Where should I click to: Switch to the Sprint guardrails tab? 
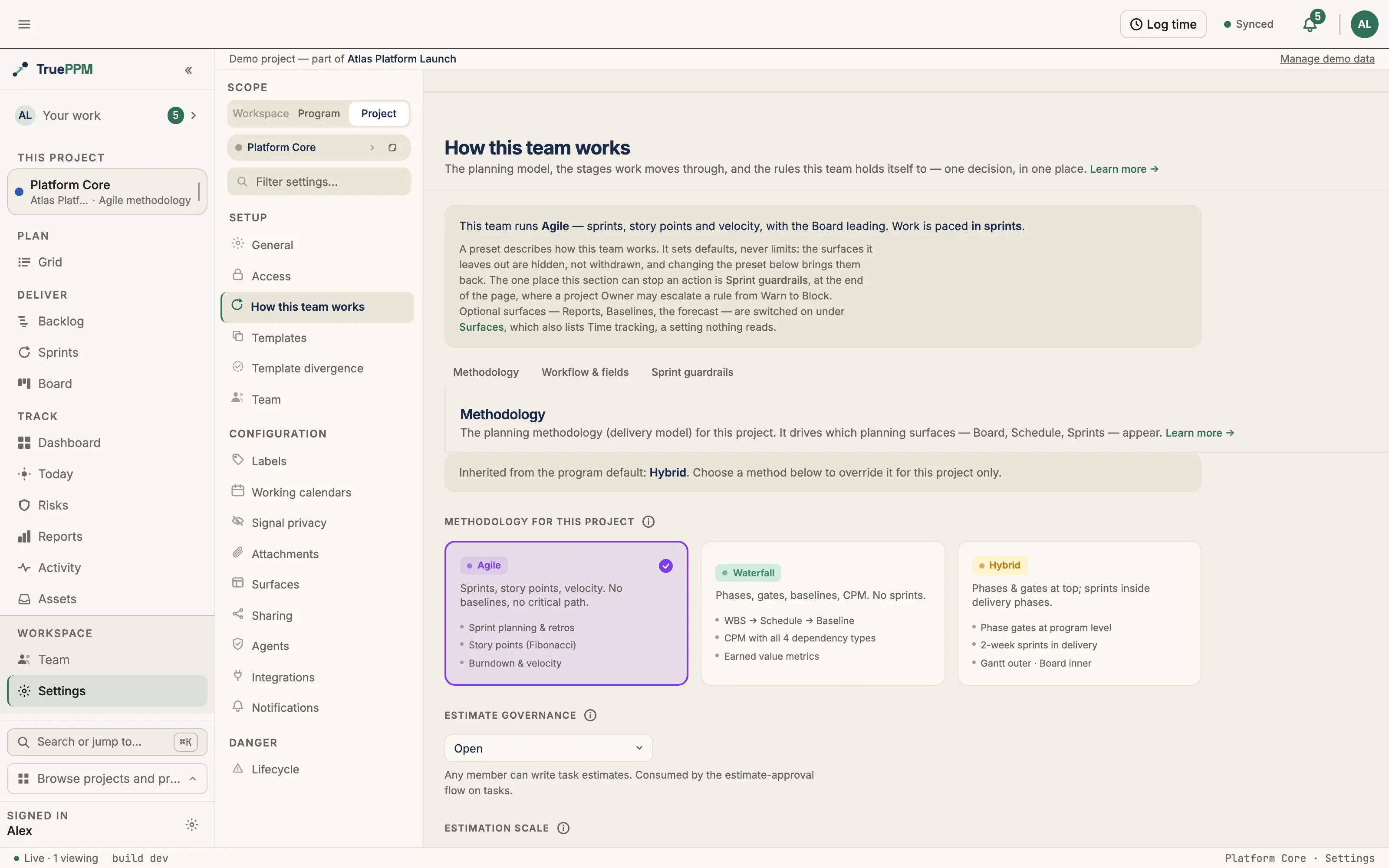tap(692, 372)
